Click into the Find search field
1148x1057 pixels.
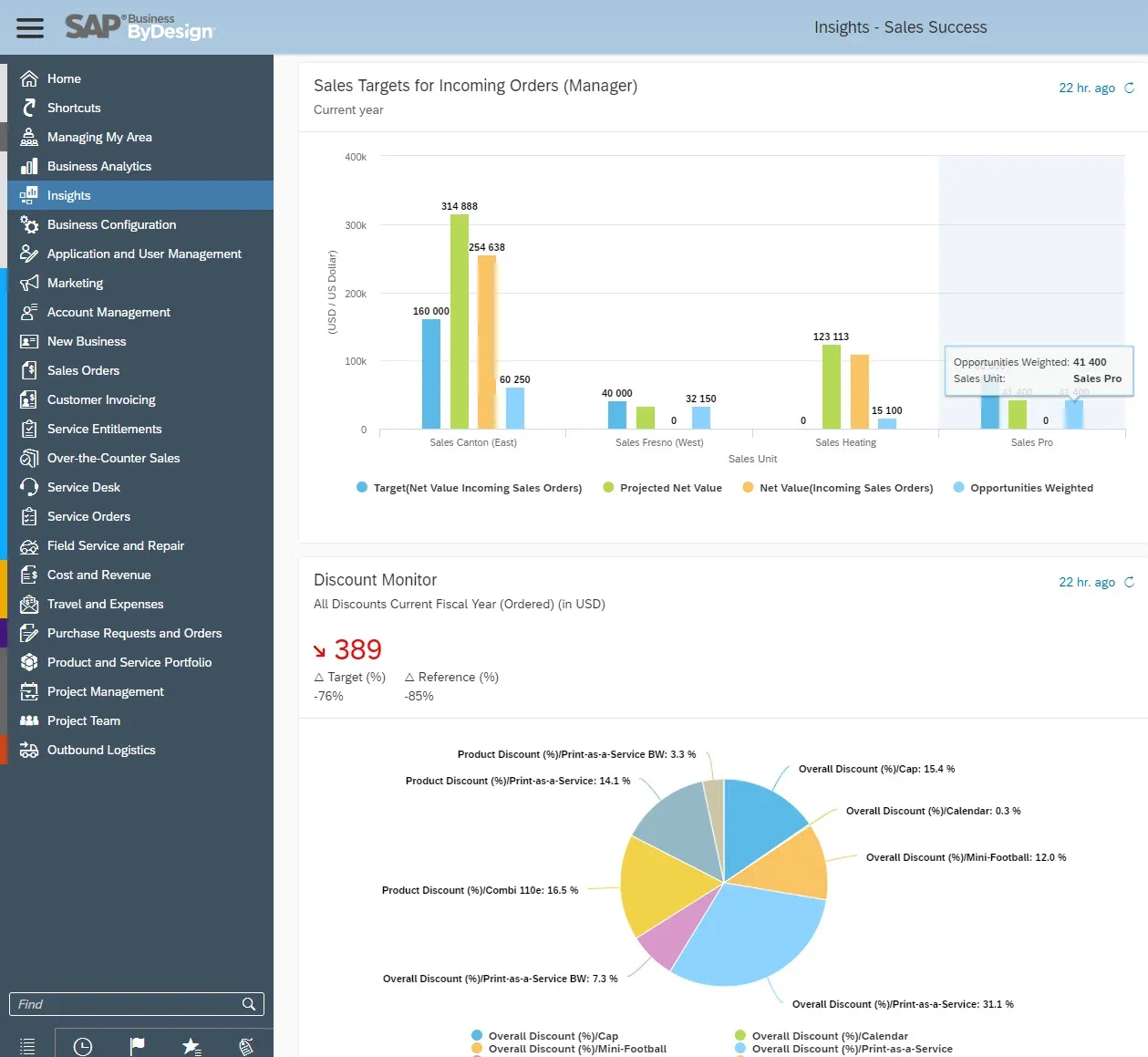coord(123,1004)
